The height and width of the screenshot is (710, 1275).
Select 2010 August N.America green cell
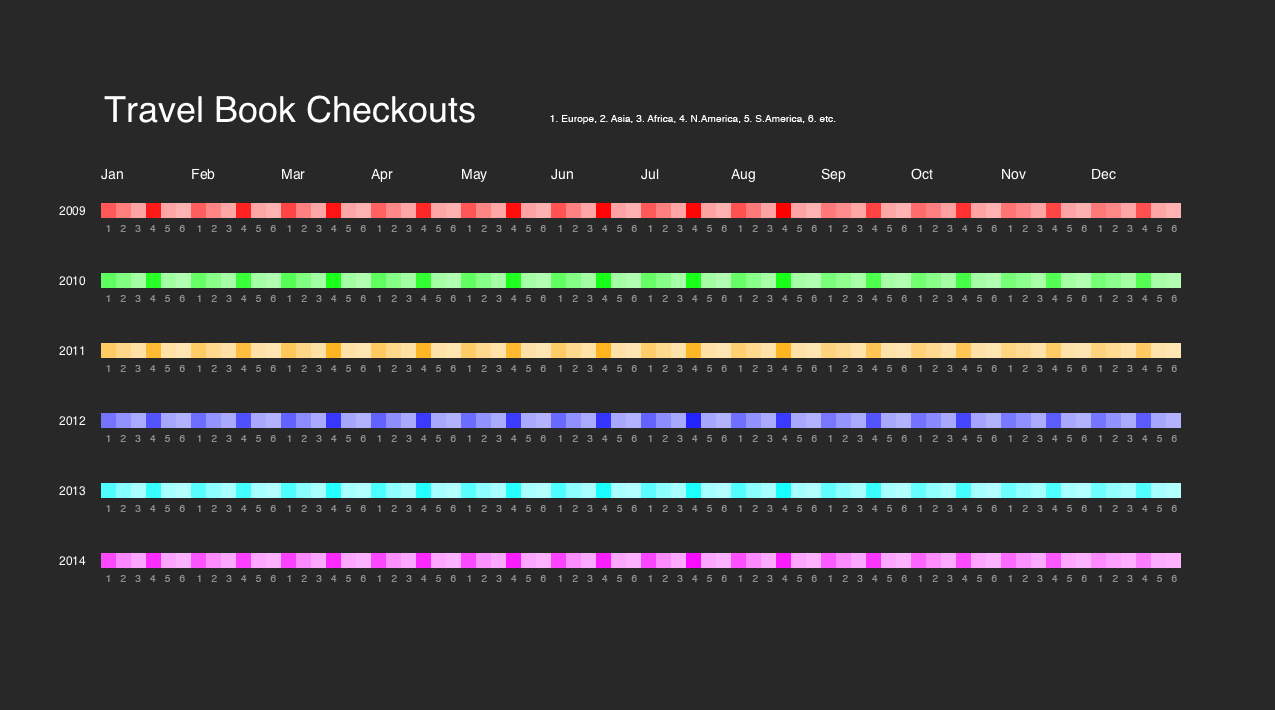pyautogui.click(x=783, y=281)
